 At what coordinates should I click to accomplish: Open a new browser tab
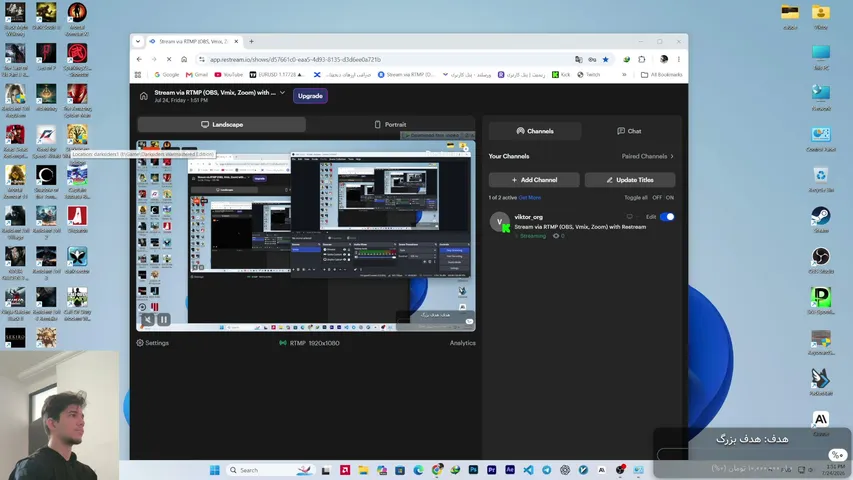[251, 41]
